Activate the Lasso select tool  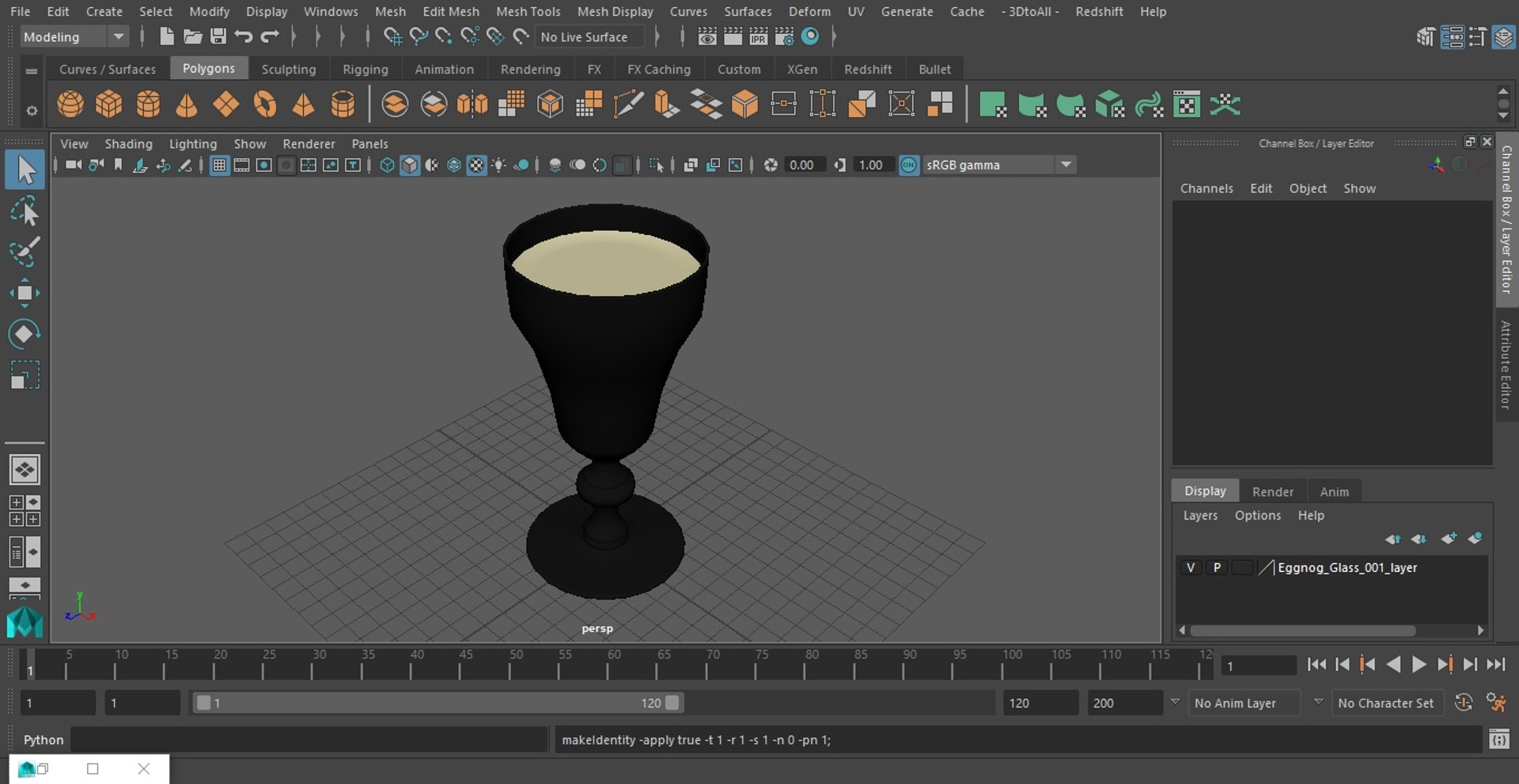pos(25,211)
